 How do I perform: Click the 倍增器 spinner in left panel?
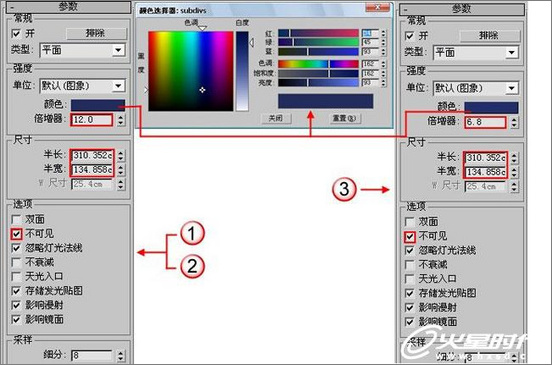point(121,120)
